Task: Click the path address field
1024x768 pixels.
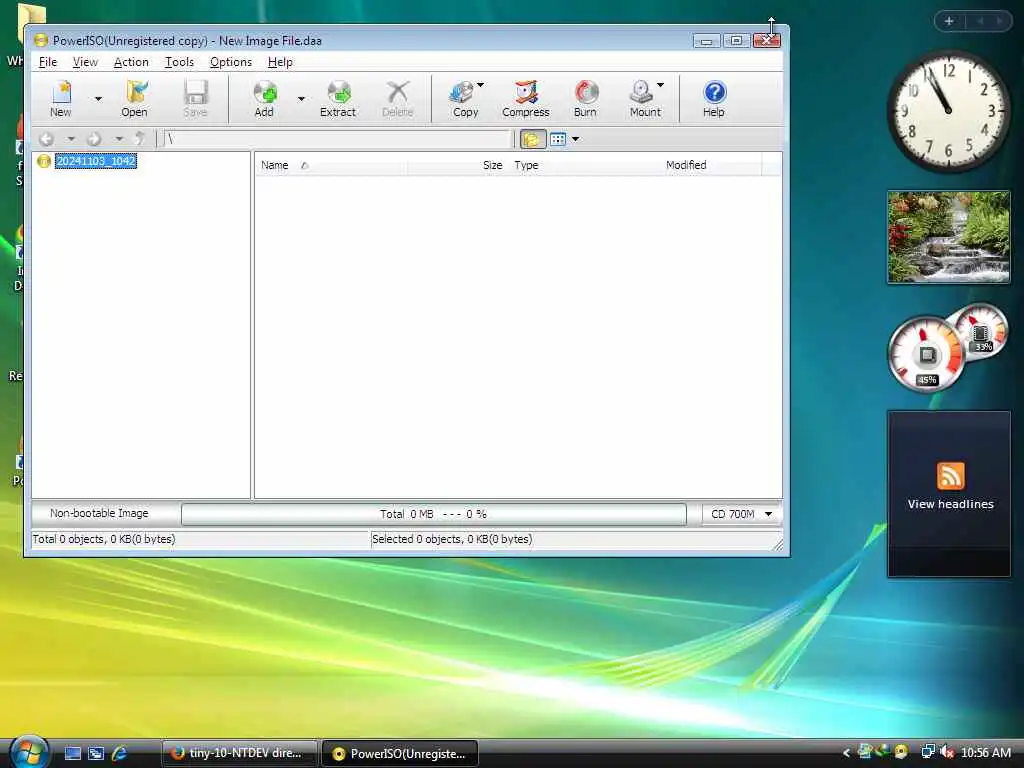Action: click(337, 139)
